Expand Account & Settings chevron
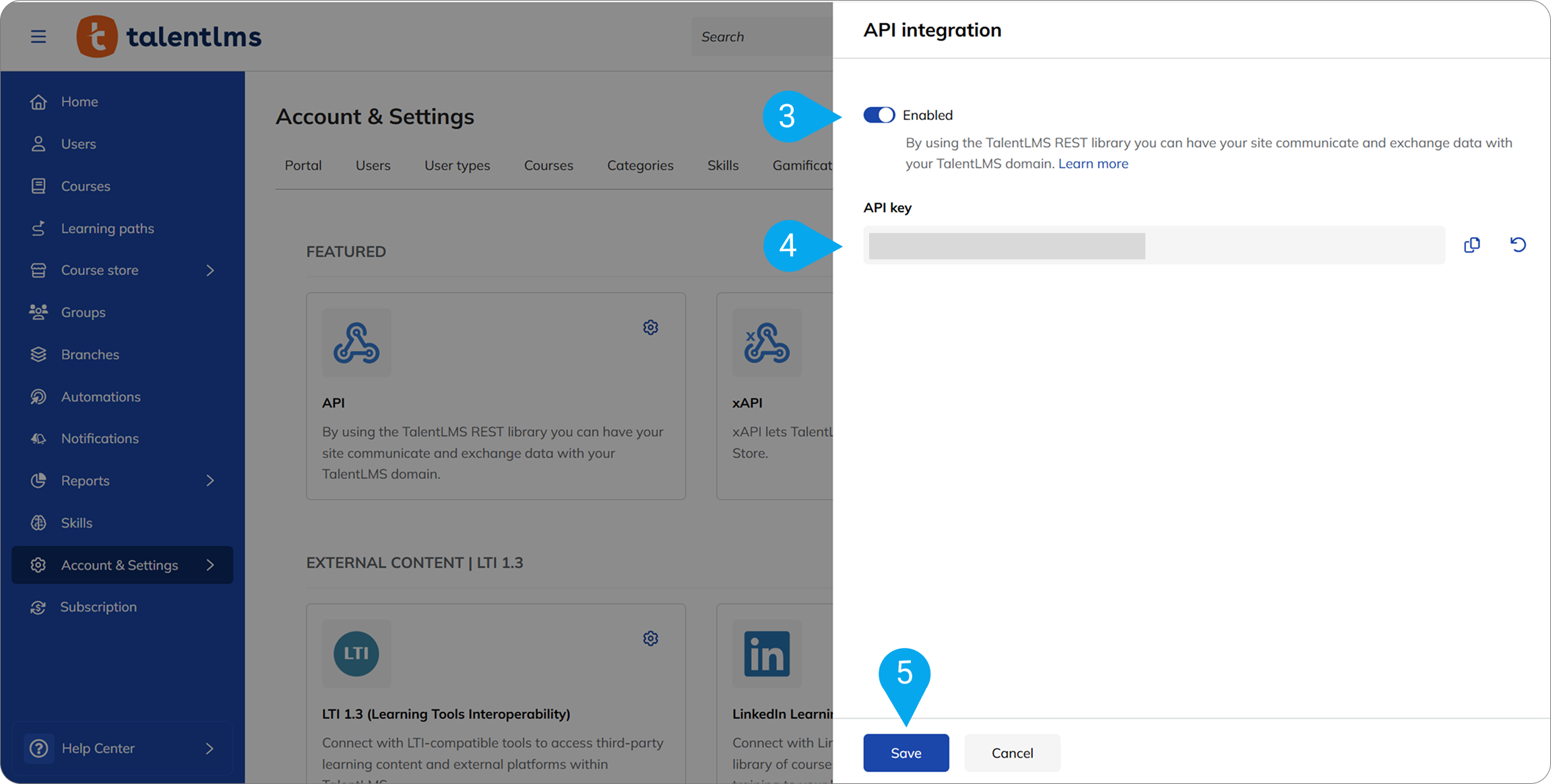1551x784 pixels. pos(210,565)
